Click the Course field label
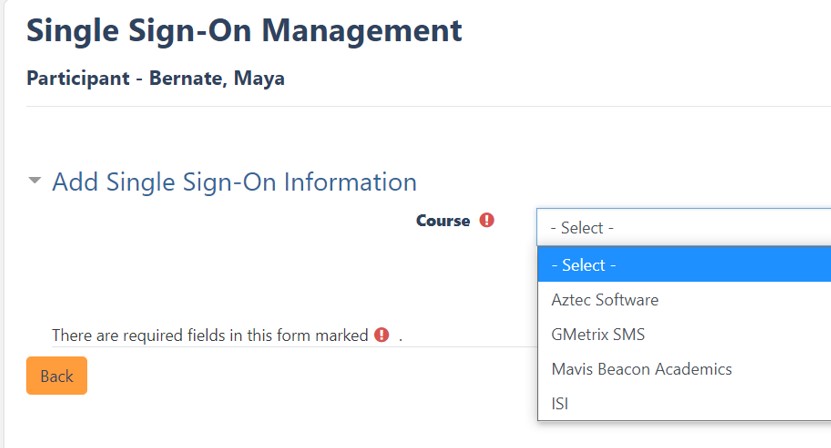 pyautogui.click(x=442, y=220)
